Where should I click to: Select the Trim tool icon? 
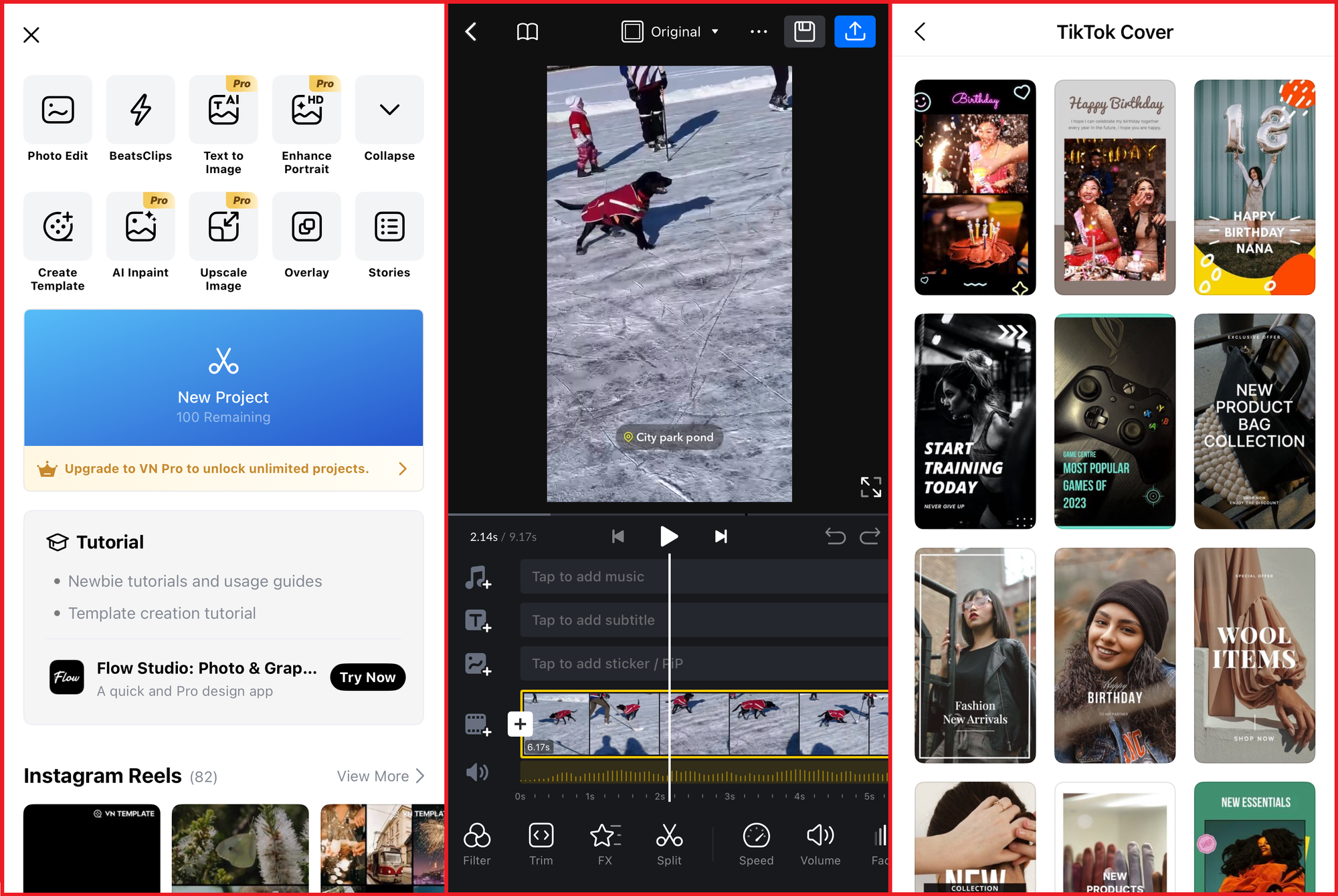coord(540,838)
